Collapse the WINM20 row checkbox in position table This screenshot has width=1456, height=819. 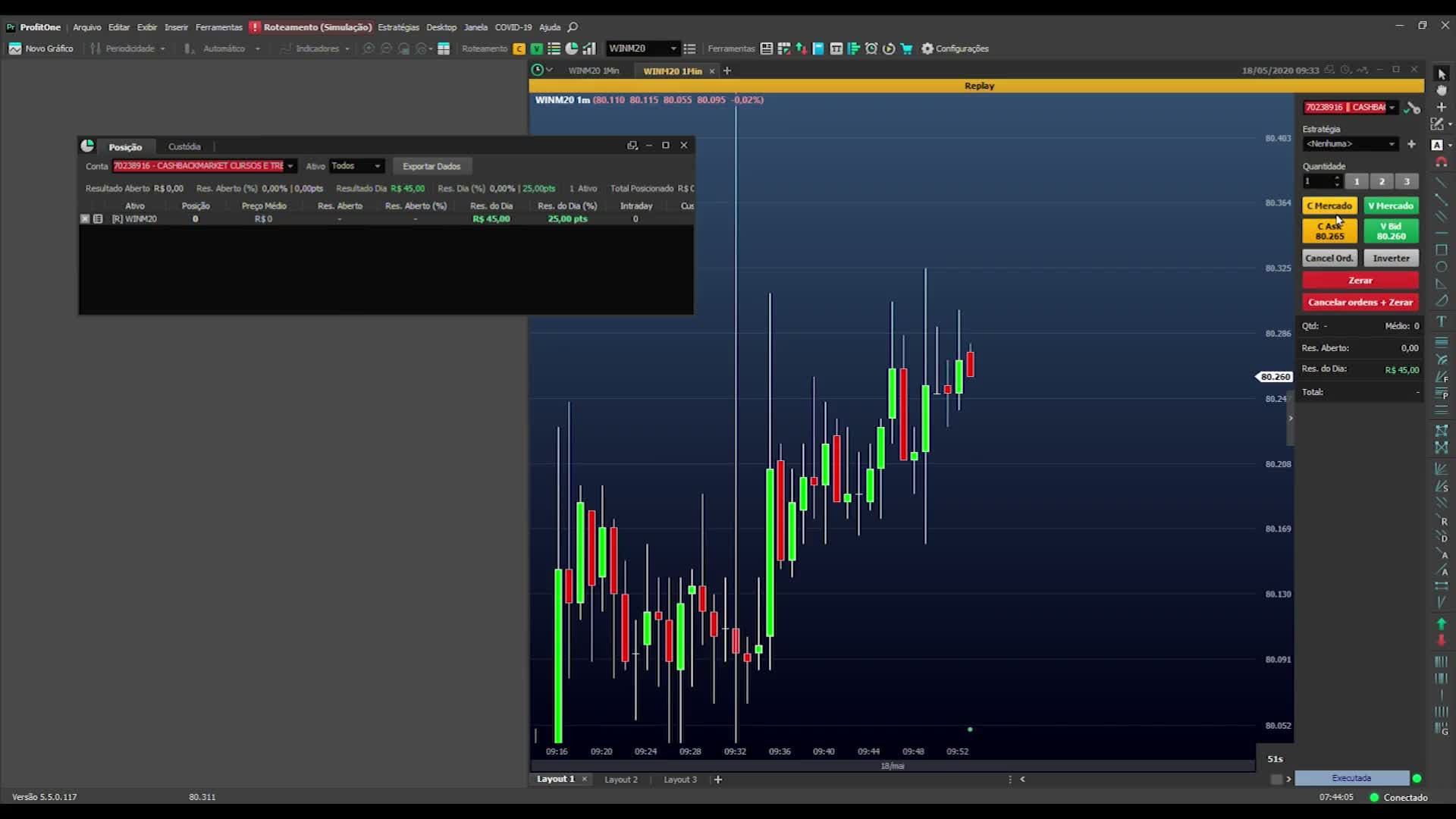coord(85,218)
